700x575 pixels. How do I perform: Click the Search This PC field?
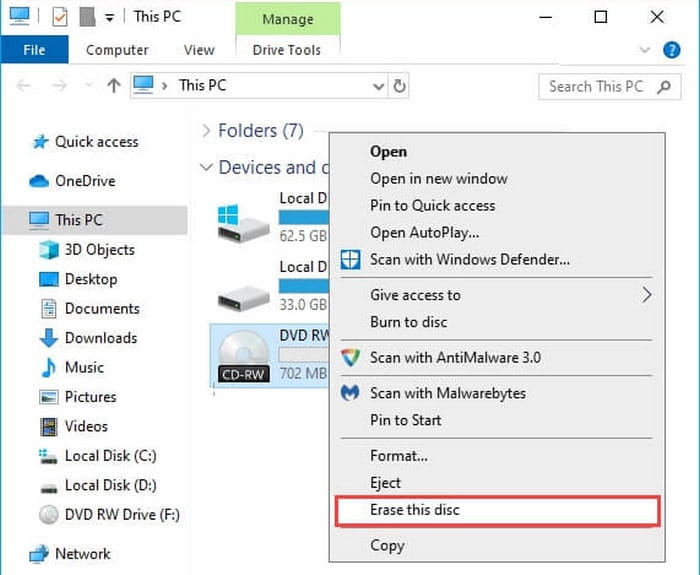click(596, 86)
